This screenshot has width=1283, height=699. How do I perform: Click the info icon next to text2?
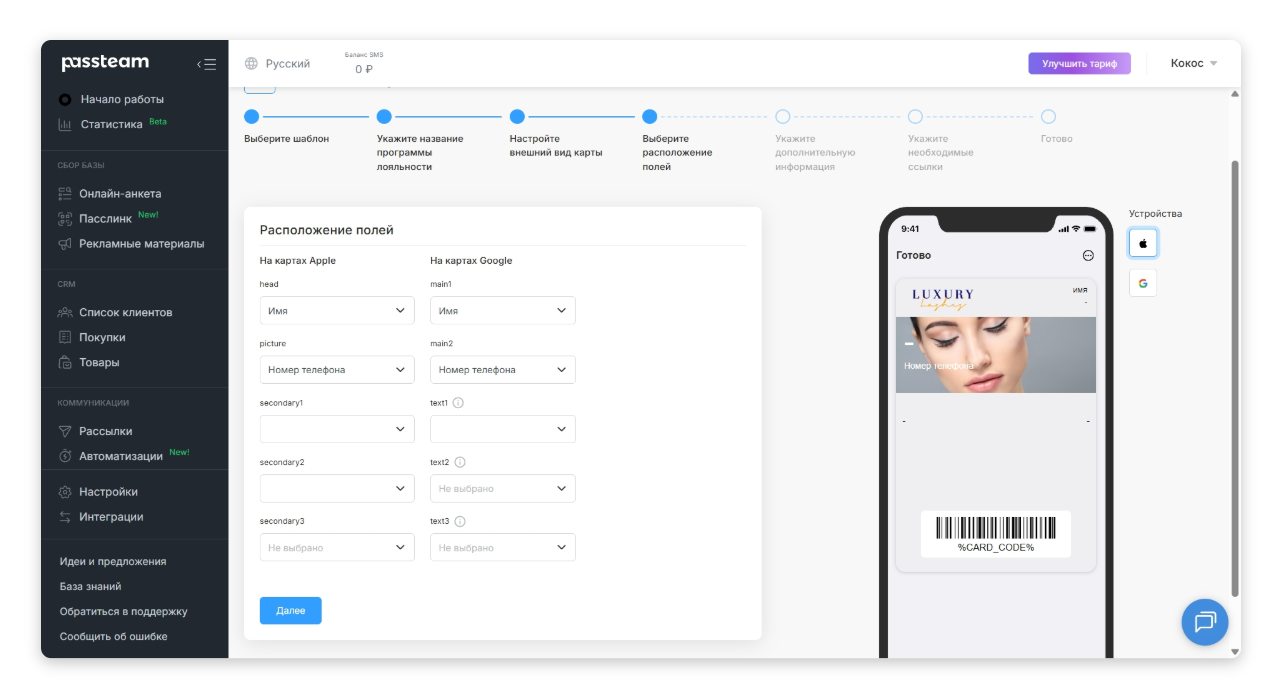pyautogui.click(x=460, y=462)
